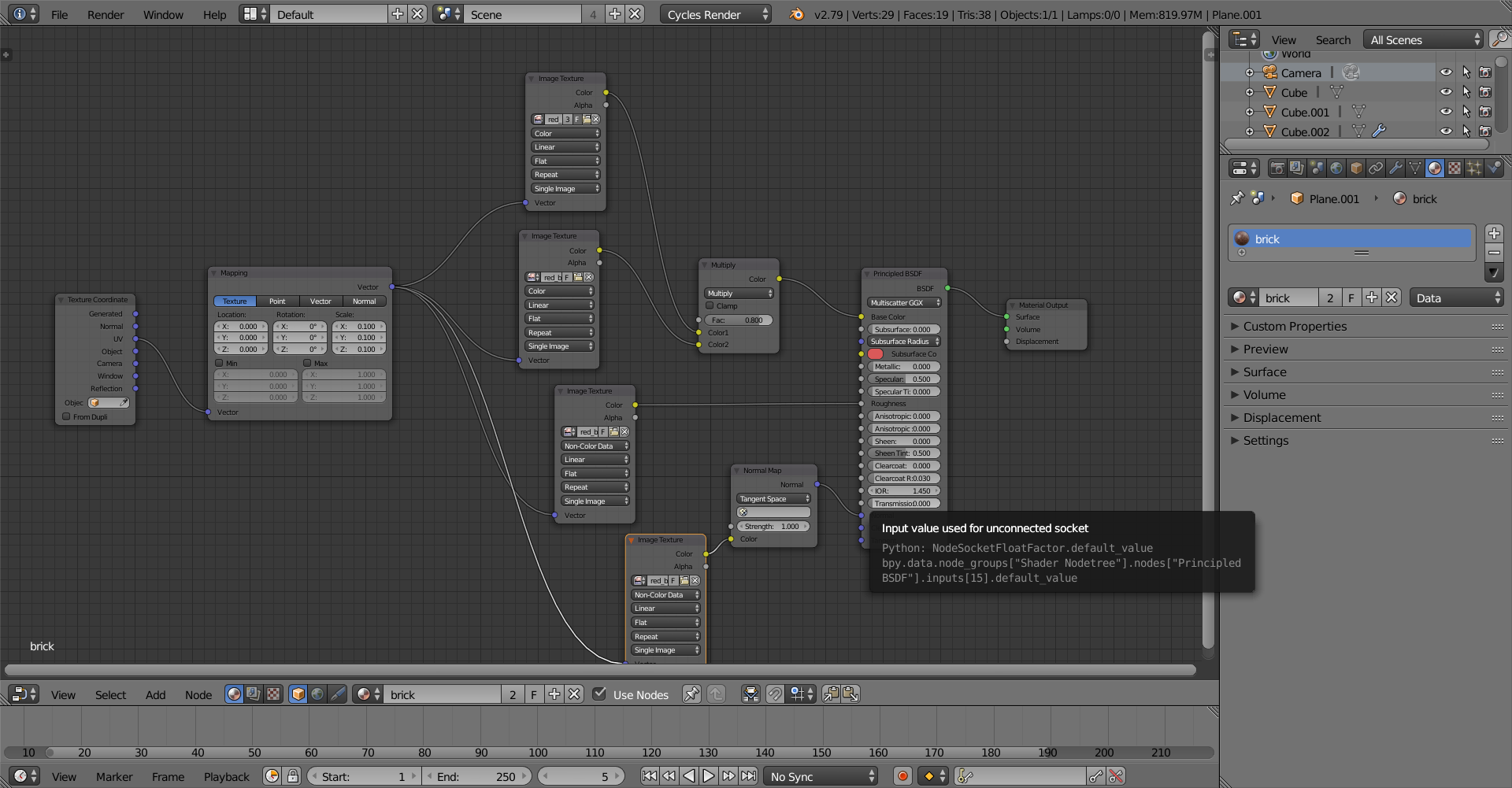Open the Render properties tab (camera icon)

click(x=1277, y=168)
